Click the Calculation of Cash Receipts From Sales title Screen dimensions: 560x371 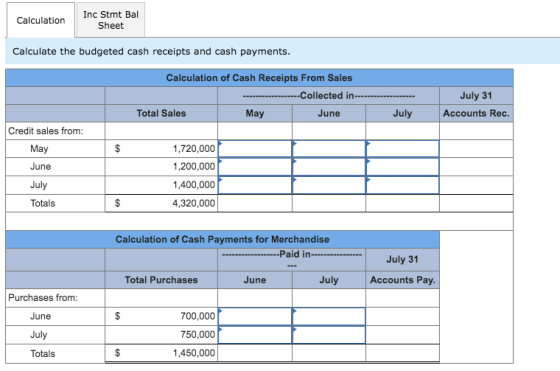click(259, 78)
